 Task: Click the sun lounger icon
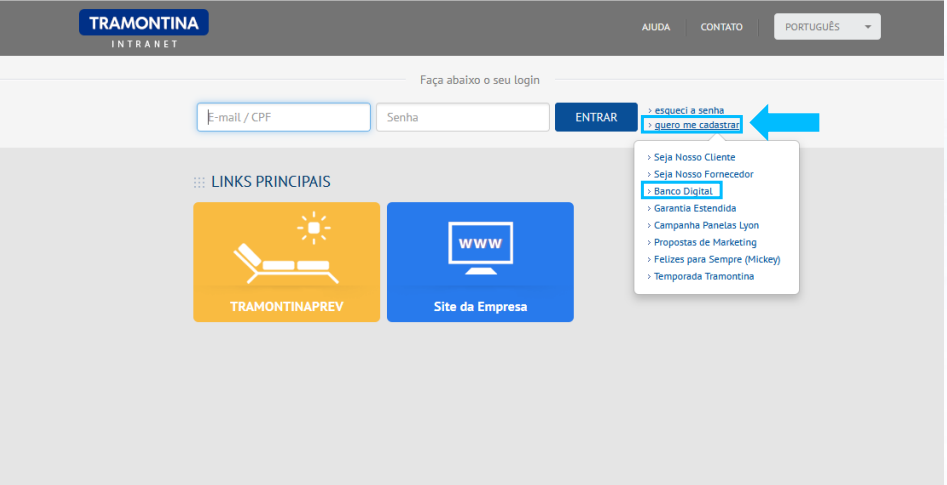[286, 263]
